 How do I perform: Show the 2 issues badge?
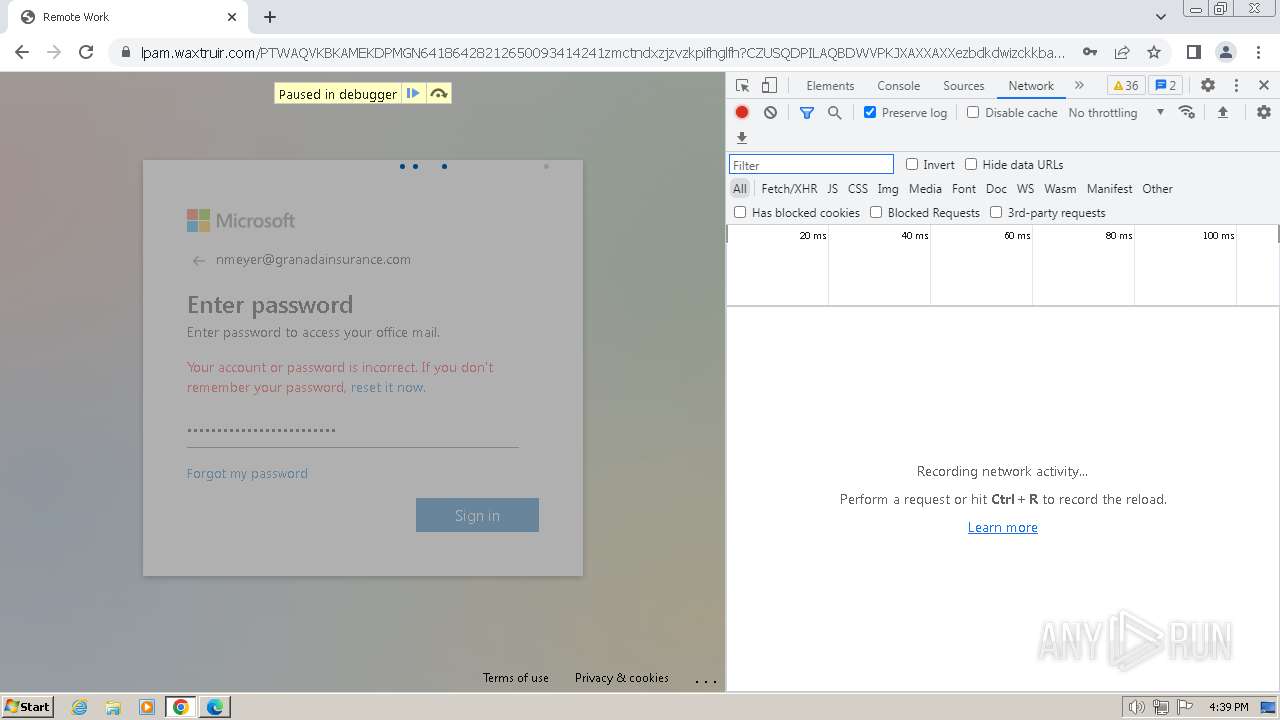pos(1165,86)
